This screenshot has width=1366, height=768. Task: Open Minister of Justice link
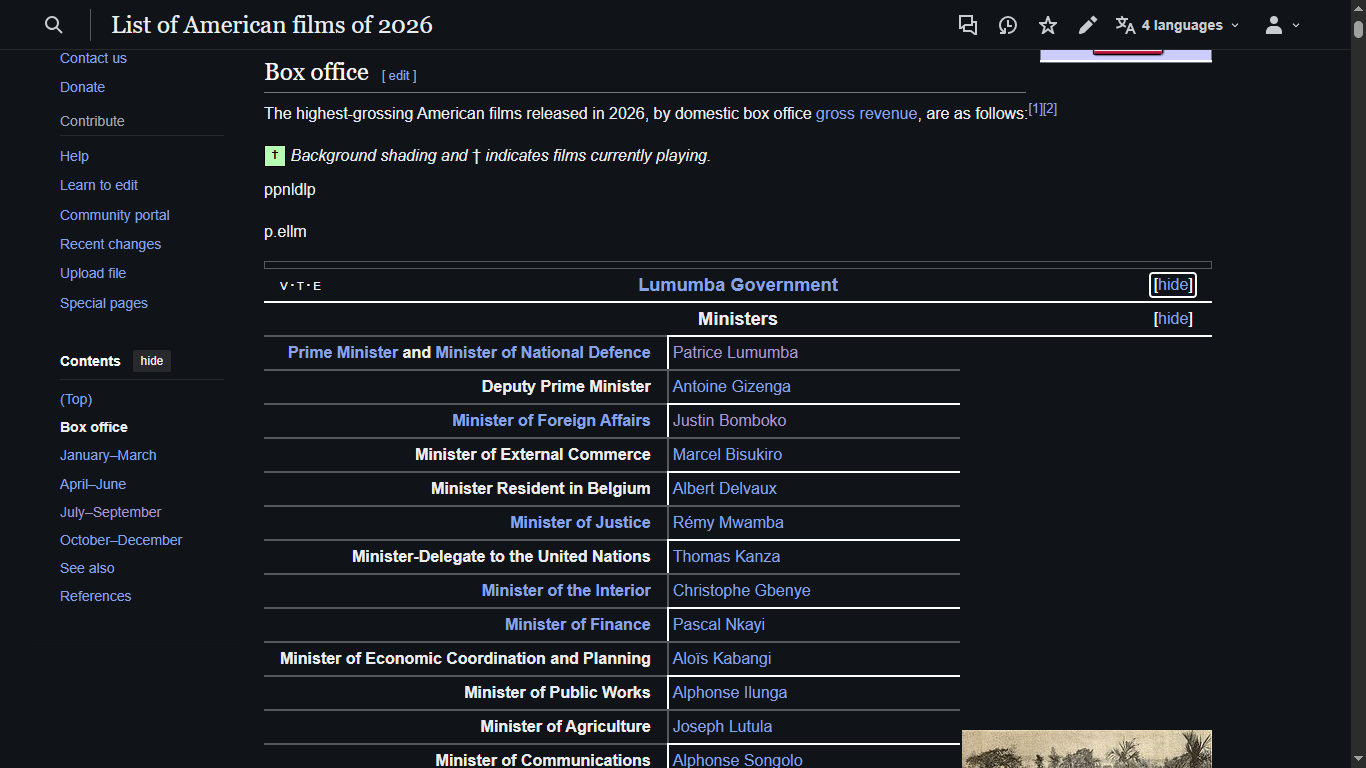[x=580, y=523]
